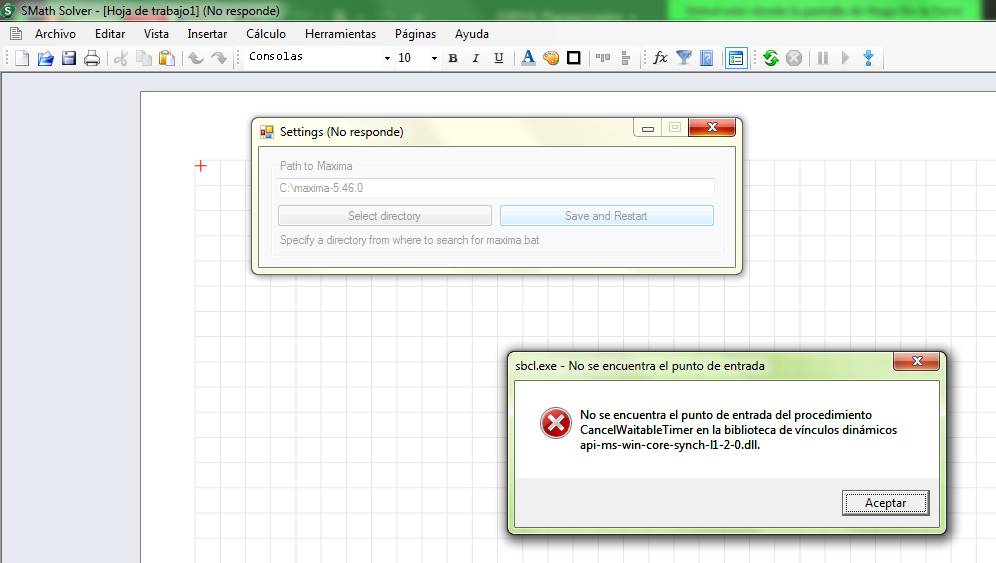Toggle underline text formatting

tap(499, 58)
